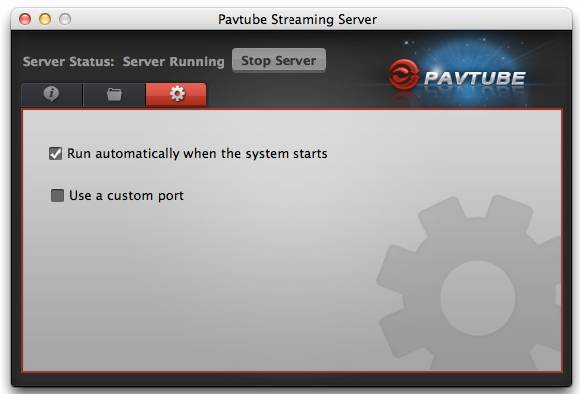Image resolution: width=580 pixels, height=394 pixels.
Task: Uncheck Run automatically when the system starts
Action: click(55, 153)
